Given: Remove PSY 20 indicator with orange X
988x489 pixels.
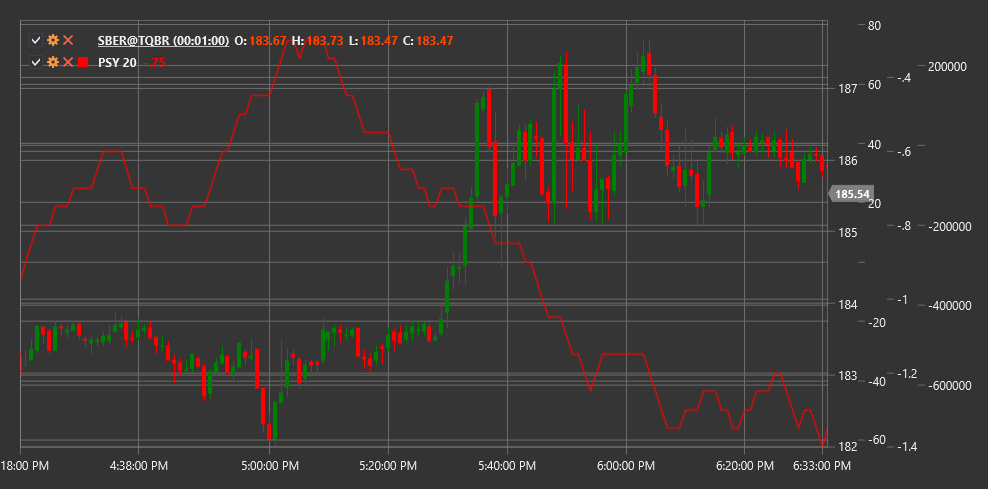Looking at the screenshot, I should [x=68, y=62].
